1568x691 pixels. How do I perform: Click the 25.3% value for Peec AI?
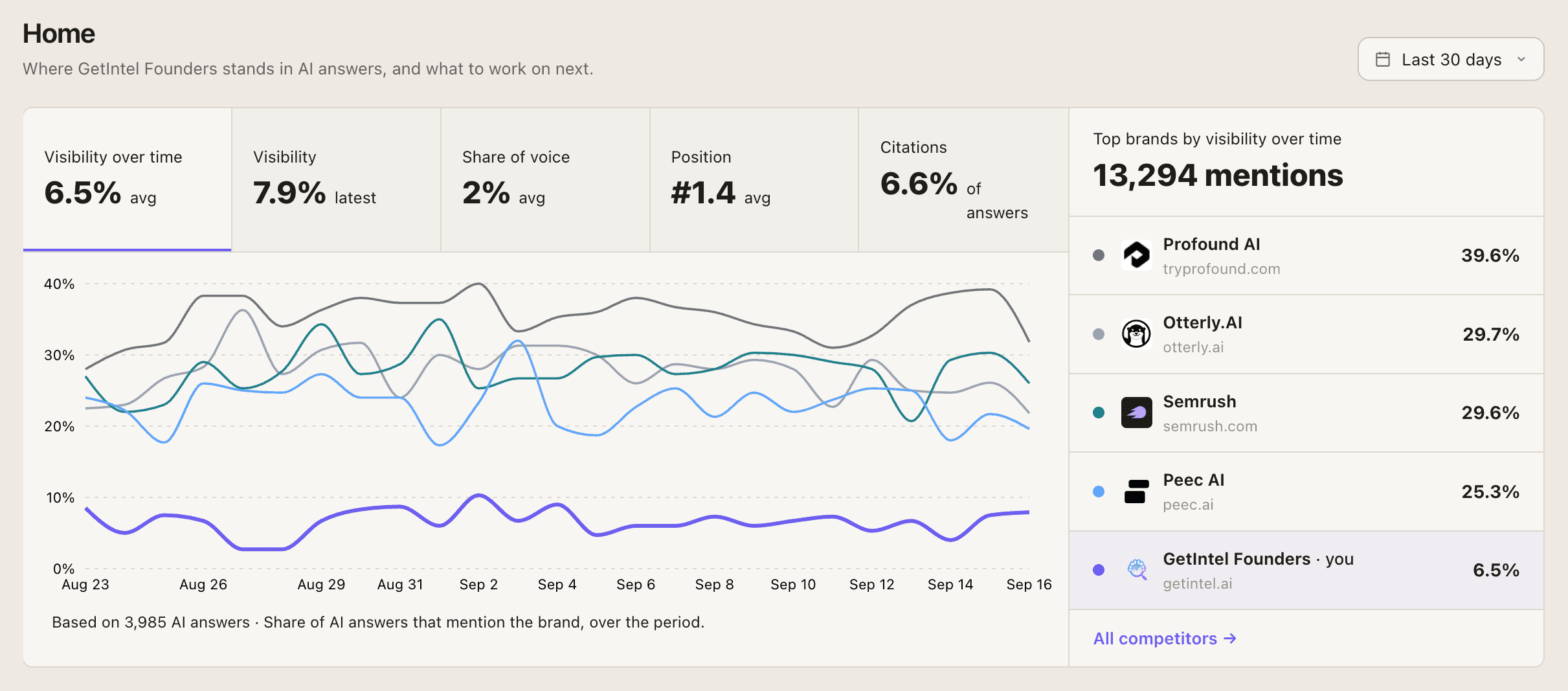click(1490, 492)
